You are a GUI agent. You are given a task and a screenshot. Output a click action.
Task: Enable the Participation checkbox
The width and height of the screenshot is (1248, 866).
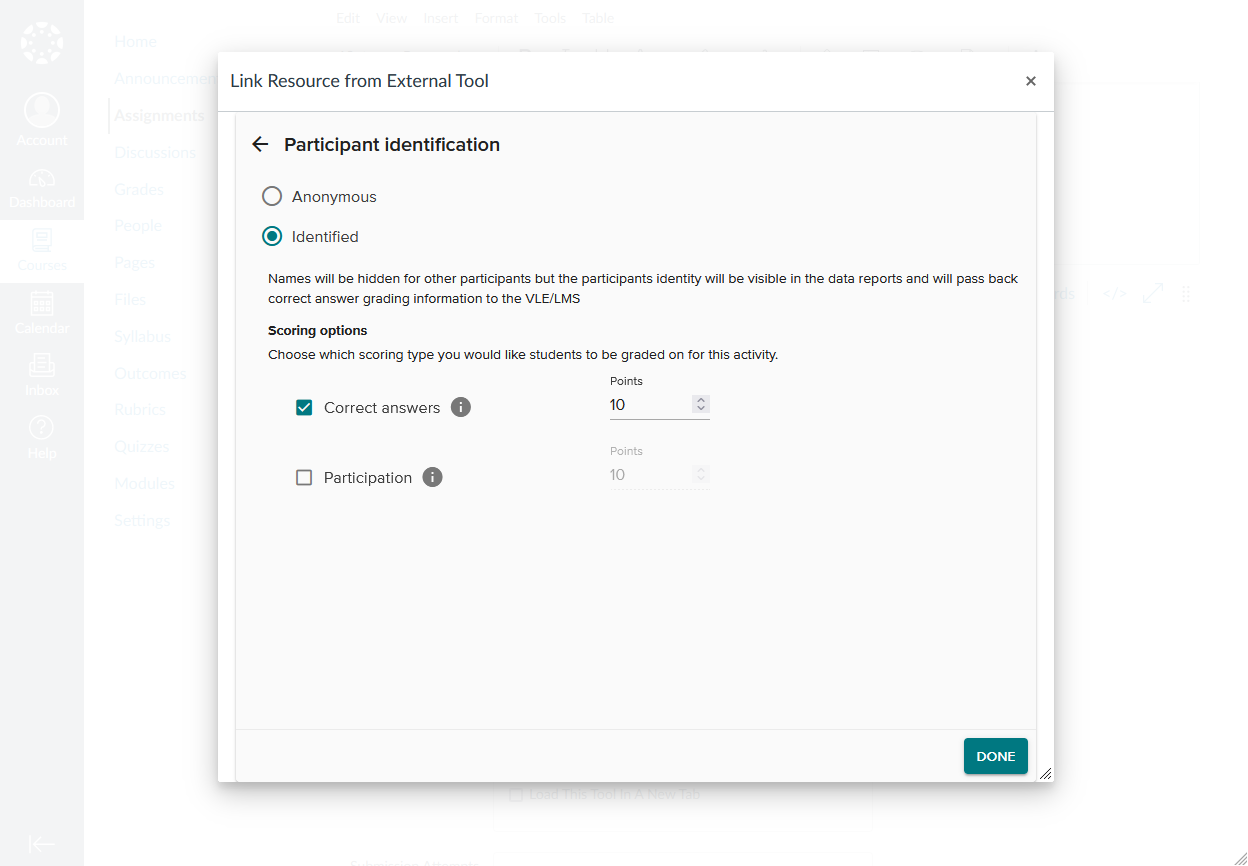(x=304, y=477)
